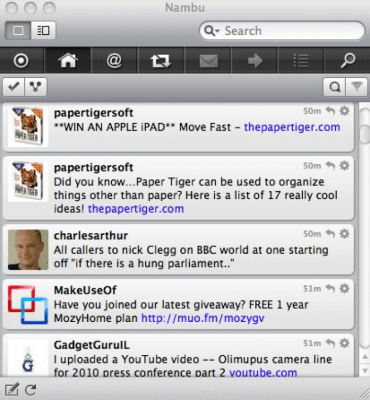
Task: Toggle the mark-all-read checkmark button
Action: pyautogui.click(x=14, y=87)
